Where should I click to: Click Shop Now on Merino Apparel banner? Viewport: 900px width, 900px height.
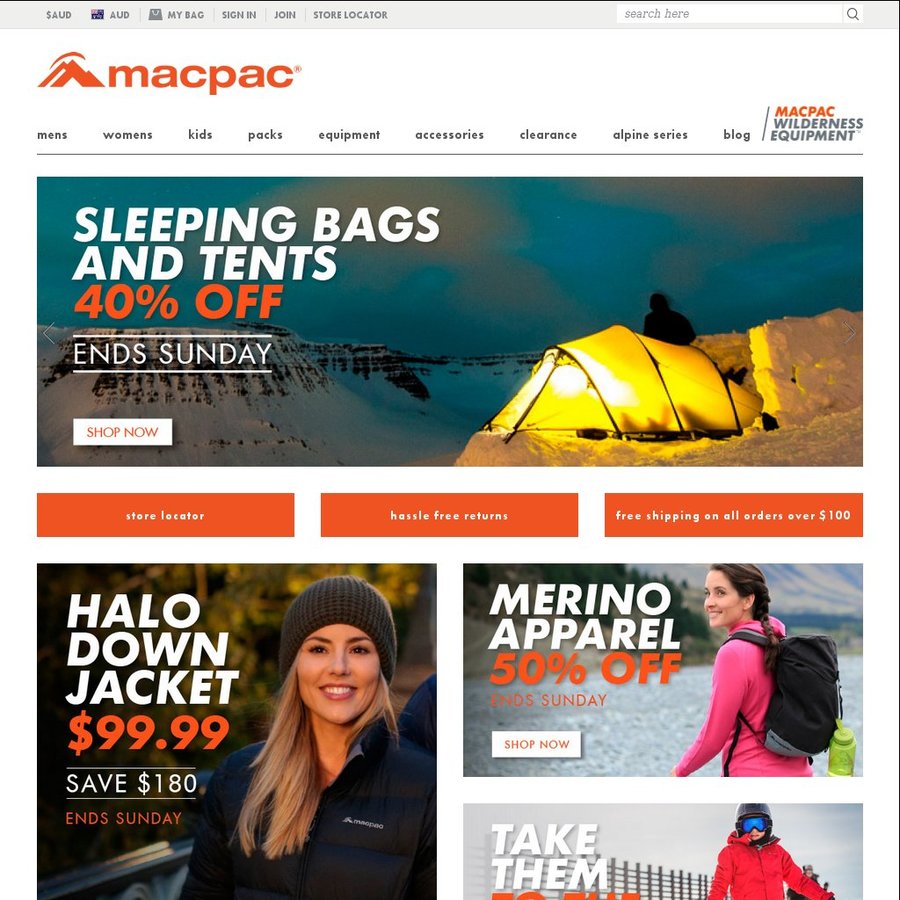pyautogui.click(x=536, y=744)
